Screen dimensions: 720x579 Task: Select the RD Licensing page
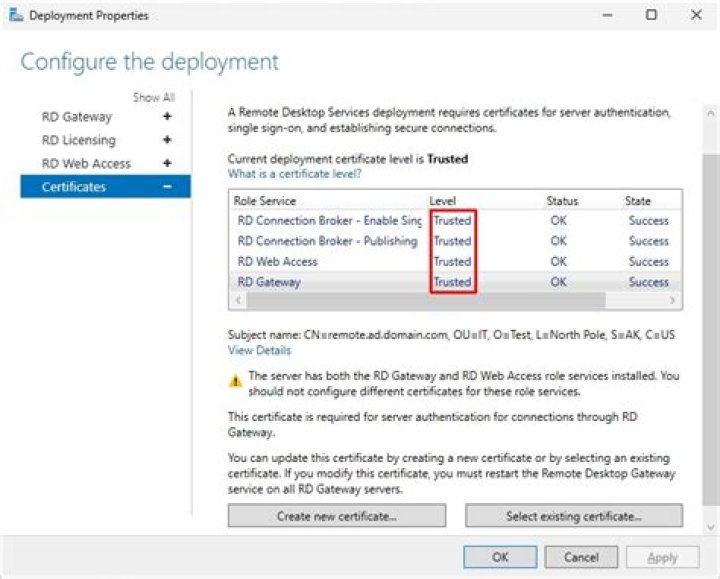[x=78, y=140]
